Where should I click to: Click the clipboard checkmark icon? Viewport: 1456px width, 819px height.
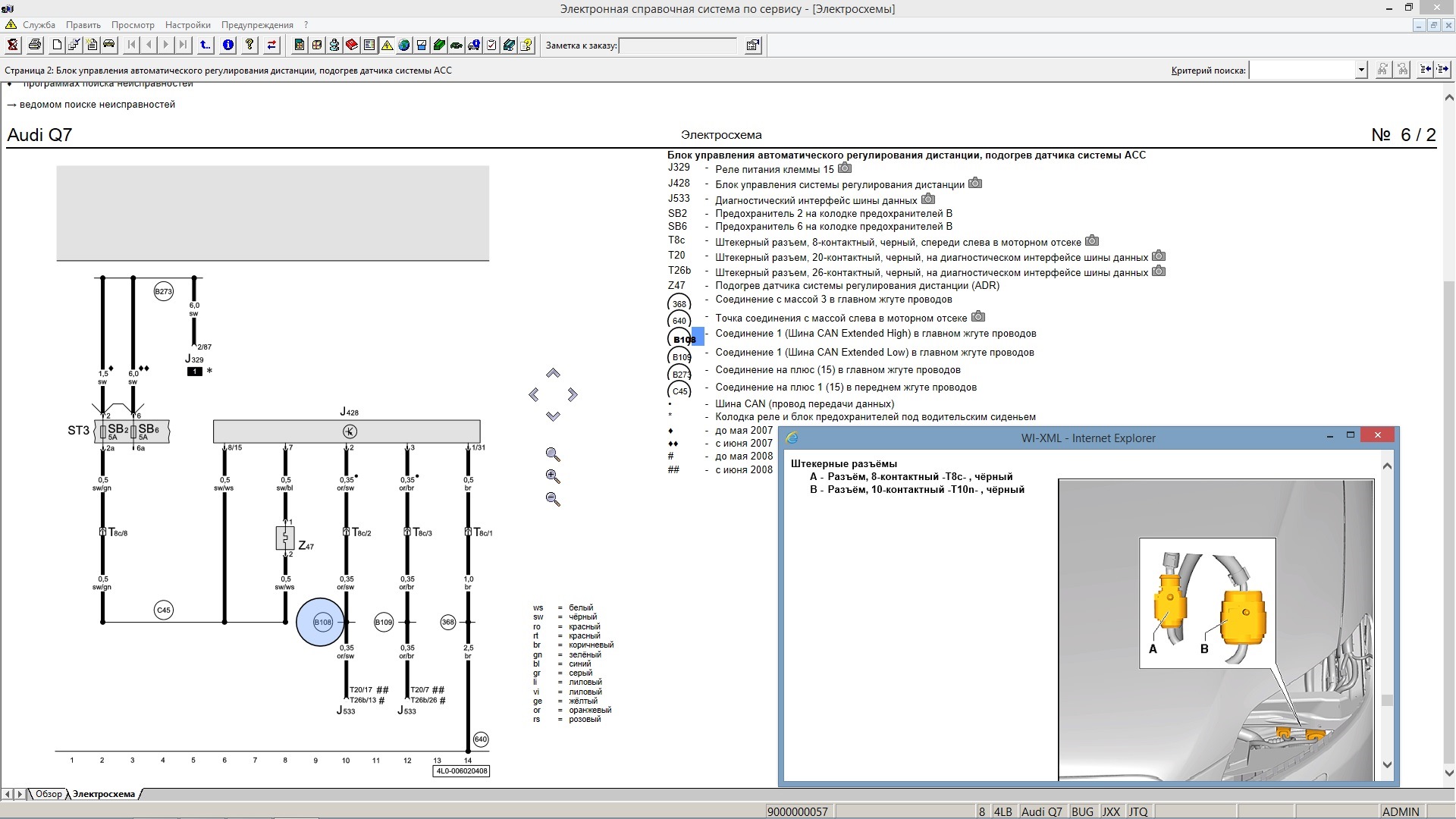[491, 45]
